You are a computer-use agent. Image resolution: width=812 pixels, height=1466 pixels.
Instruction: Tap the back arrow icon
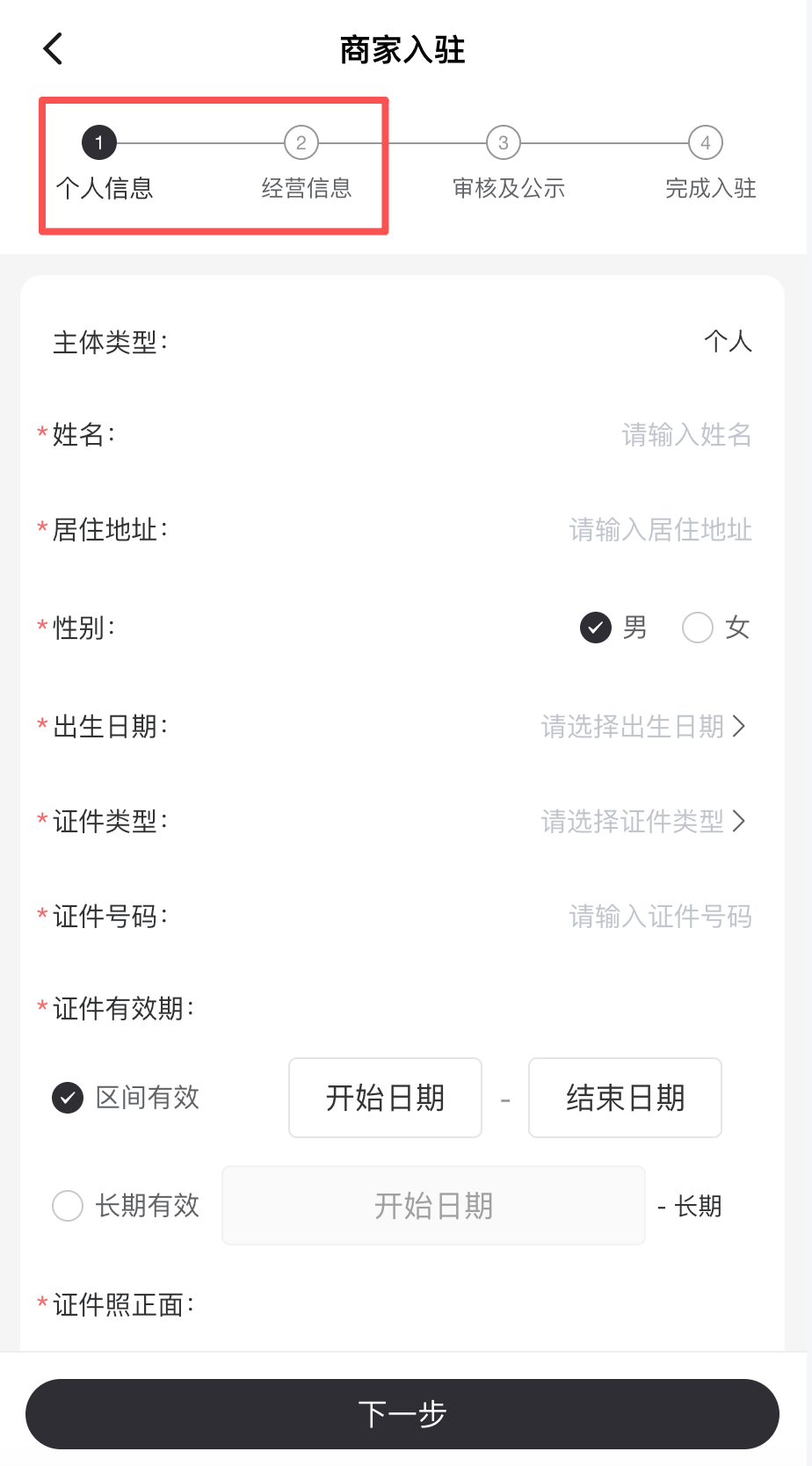click(x=54, y=49)
